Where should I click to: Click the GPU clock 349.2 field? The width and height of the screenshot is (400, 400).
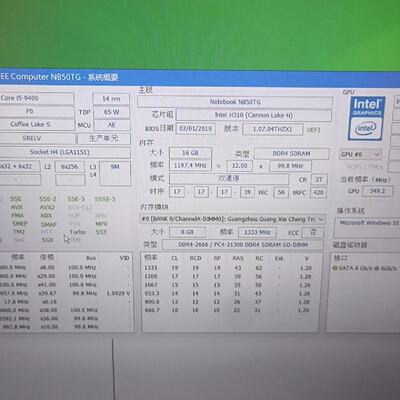coord(378,191)
